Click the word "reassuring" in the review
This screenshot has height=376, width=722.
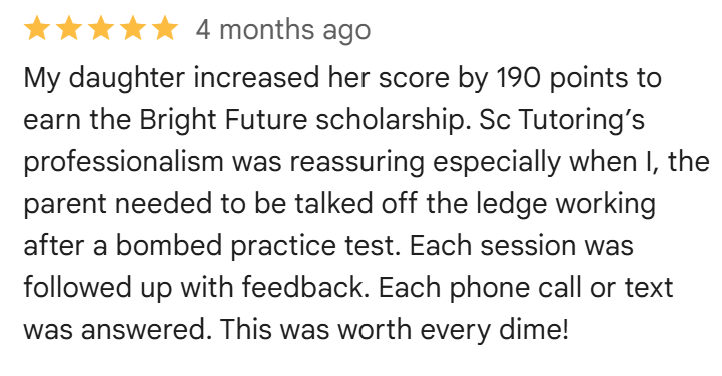coord(357,162)
